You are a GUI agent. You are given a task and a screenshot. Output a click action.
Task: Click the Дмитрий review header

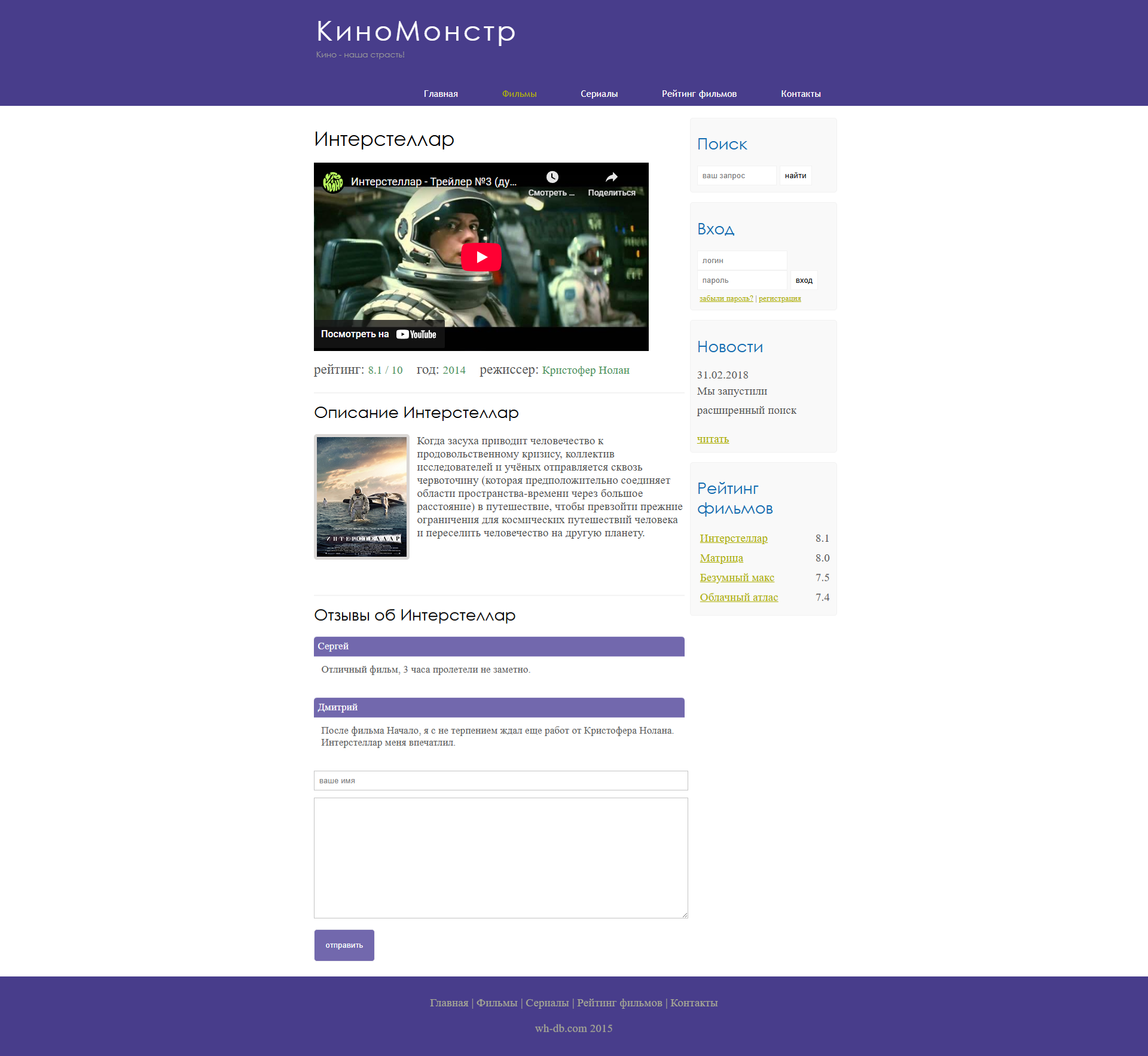point(499,707)
